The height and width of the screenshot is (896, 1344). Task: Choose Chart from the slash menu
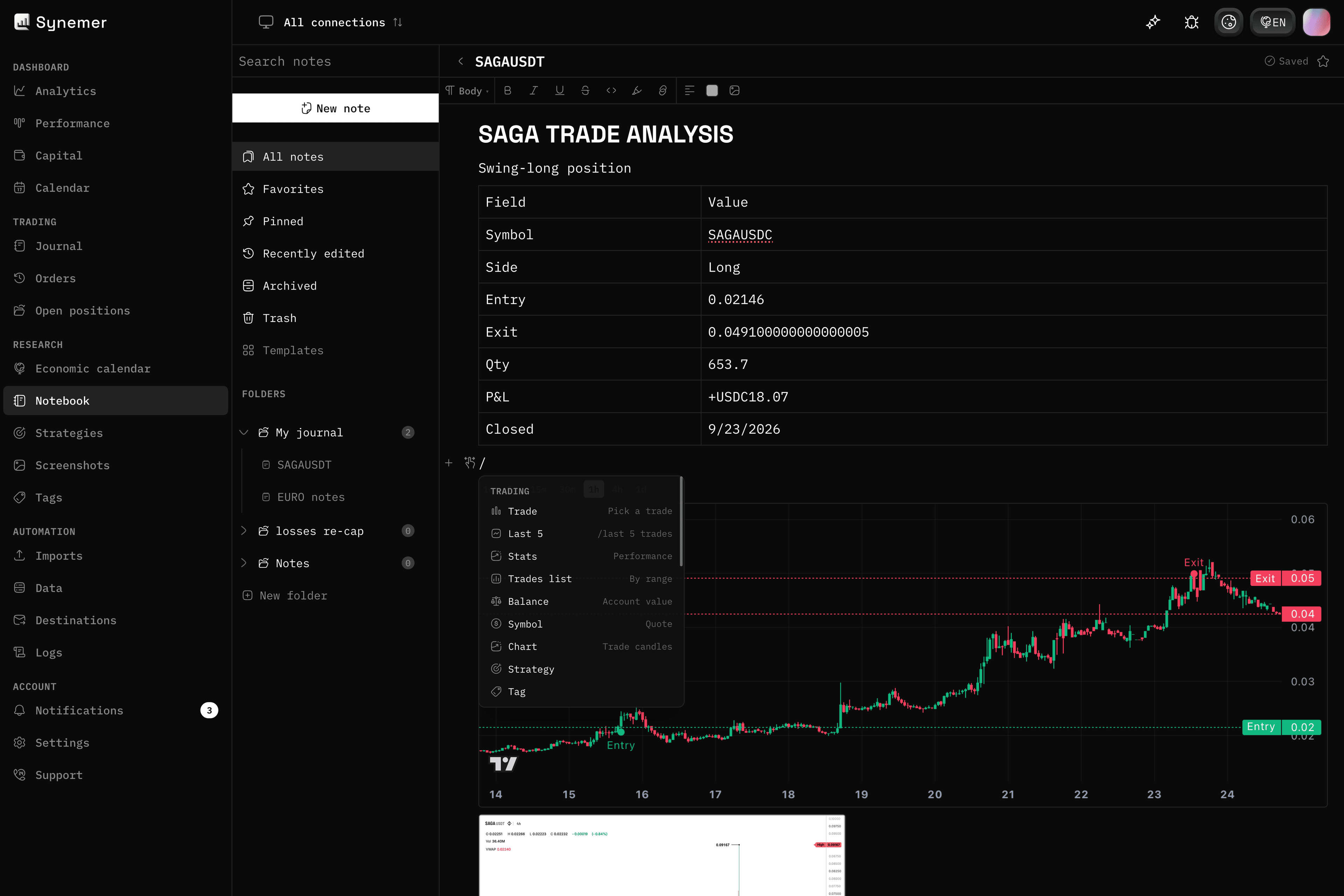581,646
